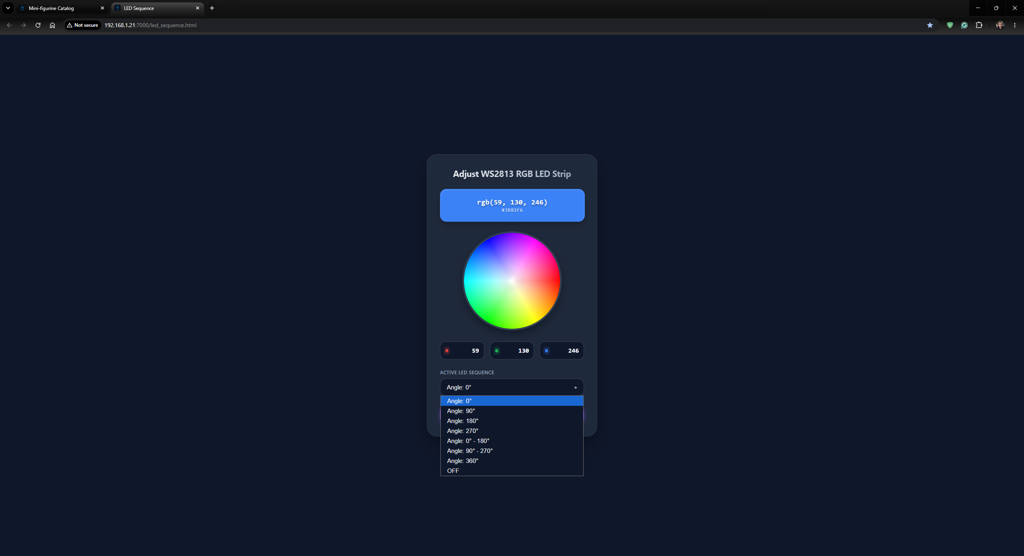Open the browser three-dot menu
Image resolution: width=1024 pixels, height=556 pixels.
click(x=1014, y=25)
